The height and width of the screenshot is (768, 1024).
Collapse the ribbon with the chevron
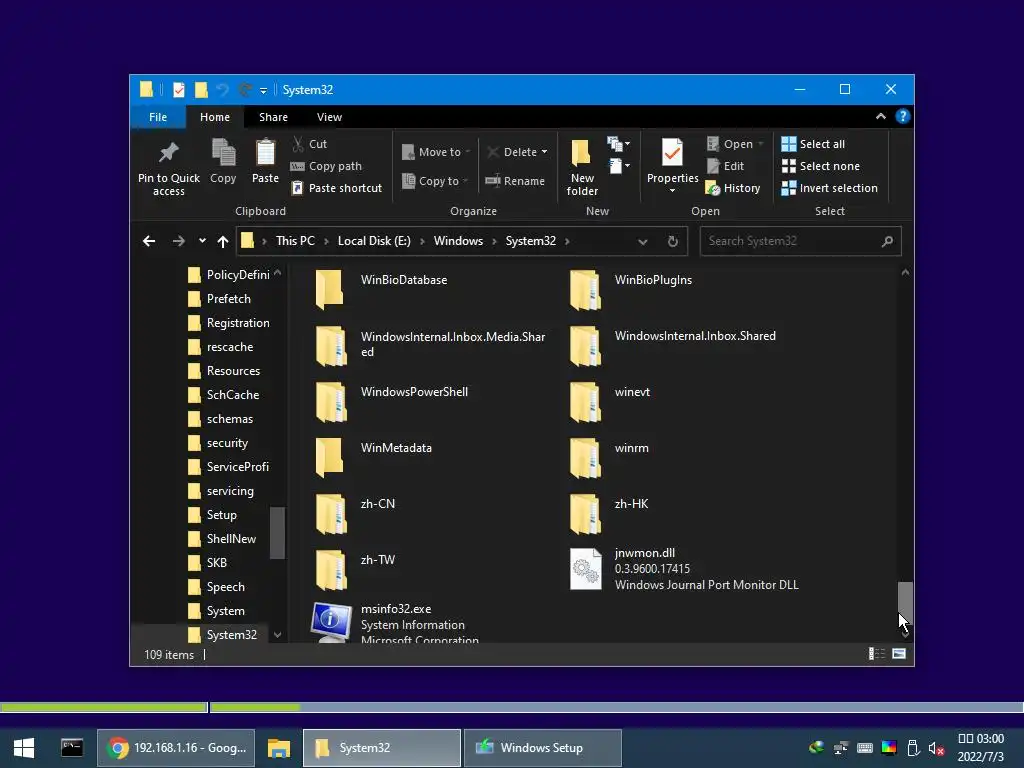[x=880, y=116]
